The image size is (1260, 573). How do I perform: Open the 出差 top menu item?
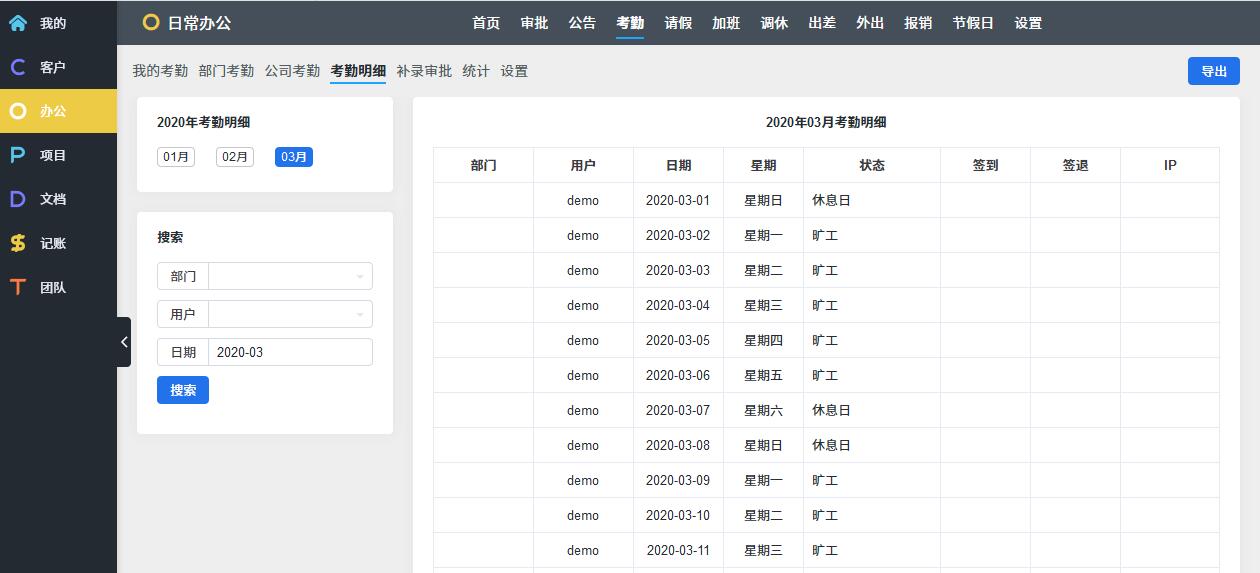(x=822, y=23)
